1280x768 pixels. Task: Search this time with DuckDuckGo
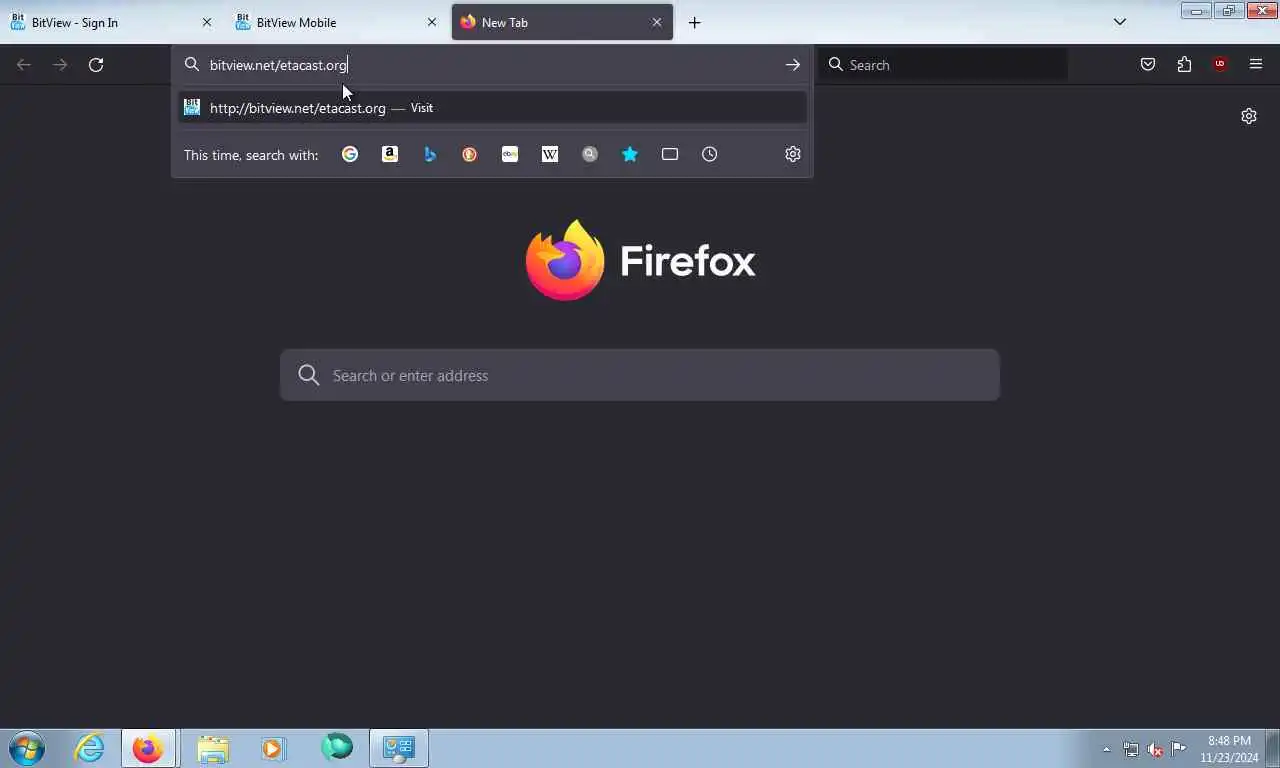pyautogui.click(x=470, y=154)
